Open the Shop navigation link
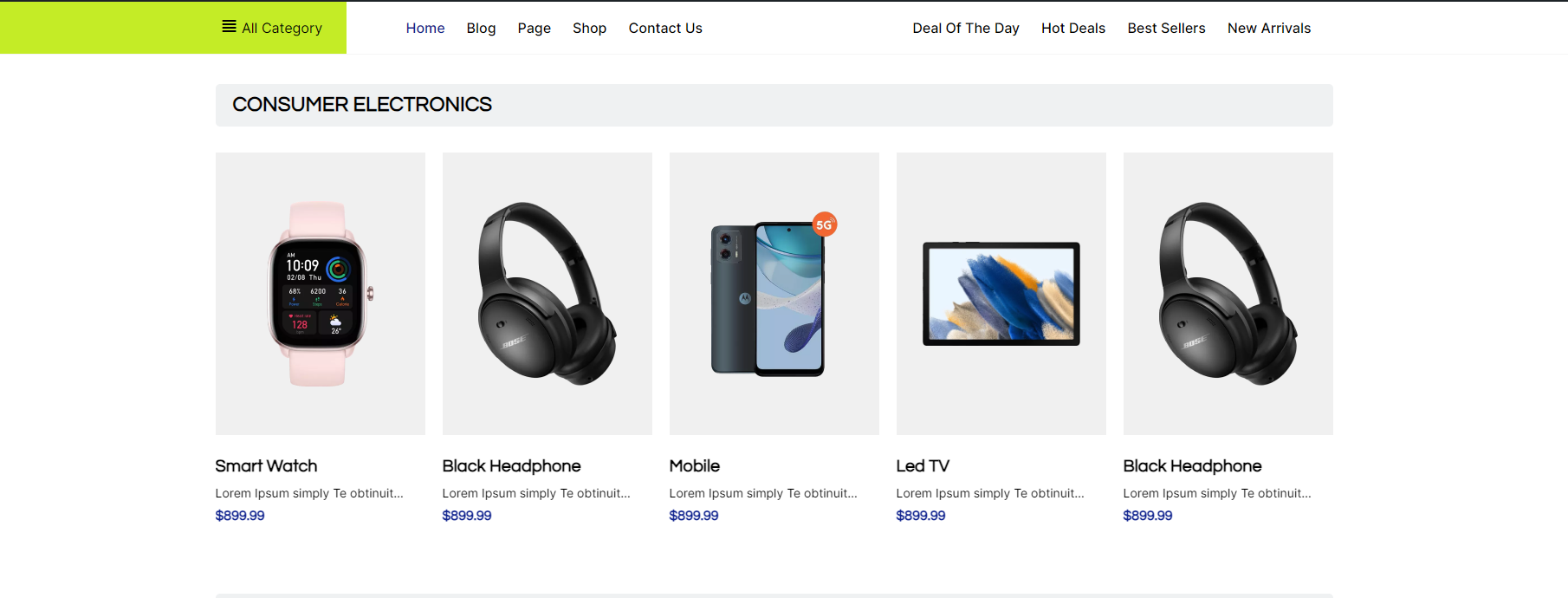 (x=589, y=29)
